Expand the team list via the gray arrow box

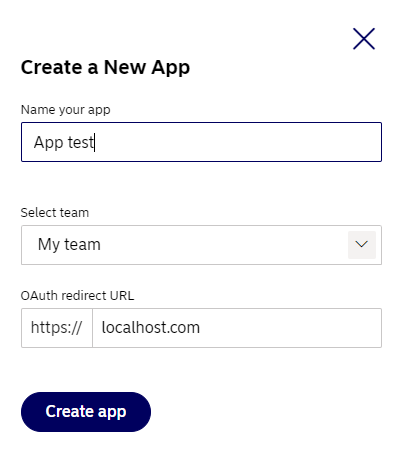[x=362, y=245]
